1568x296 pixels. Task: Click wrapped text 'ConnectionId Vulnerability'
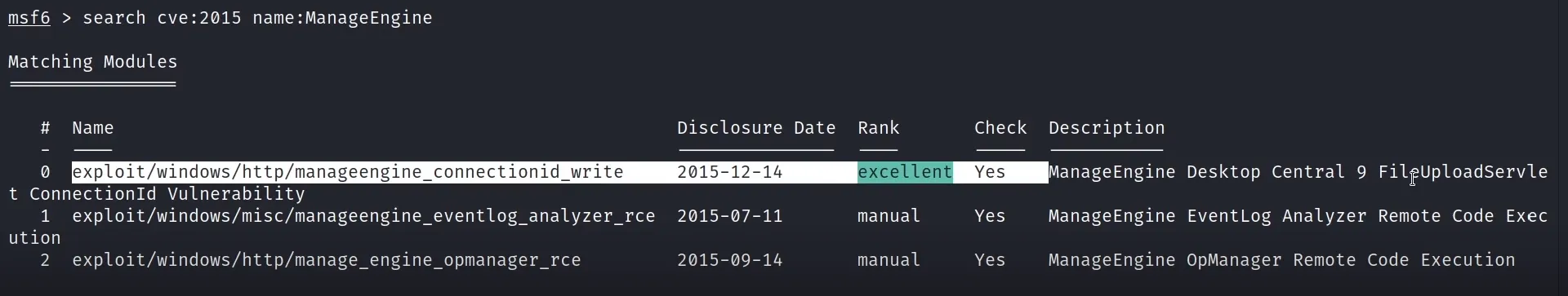(167, 194)
